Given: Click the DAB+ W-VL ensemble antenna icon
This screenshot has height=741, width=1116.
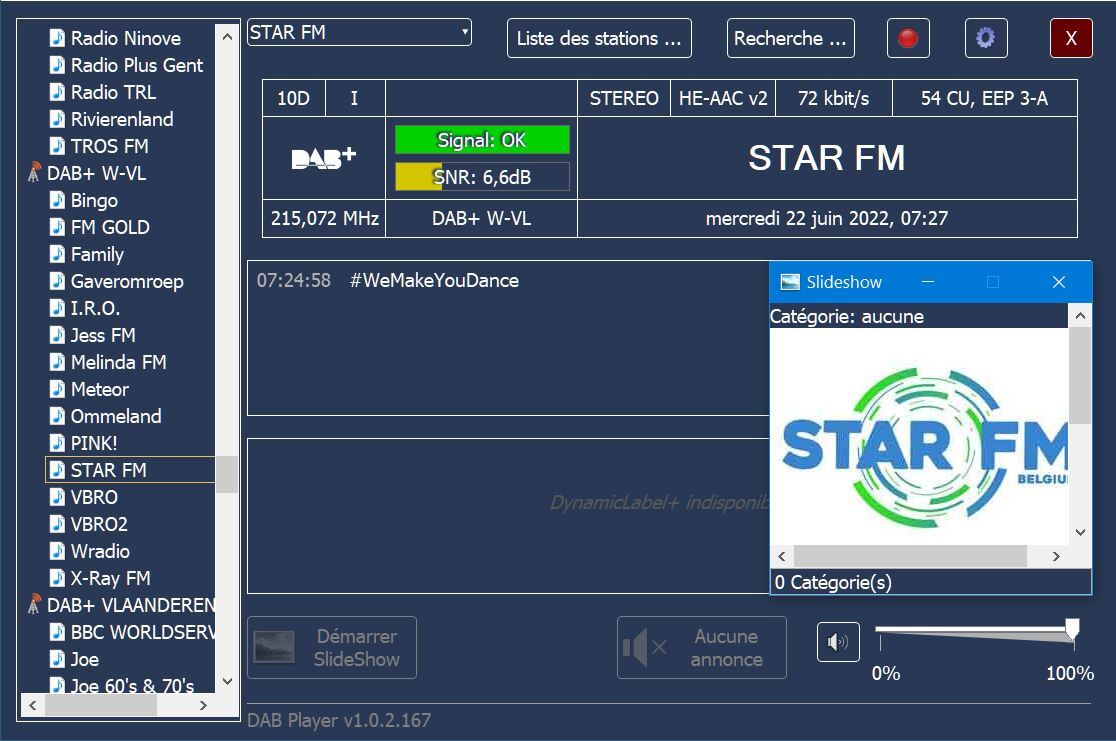Looking at the screenshot, I should 33,172.
